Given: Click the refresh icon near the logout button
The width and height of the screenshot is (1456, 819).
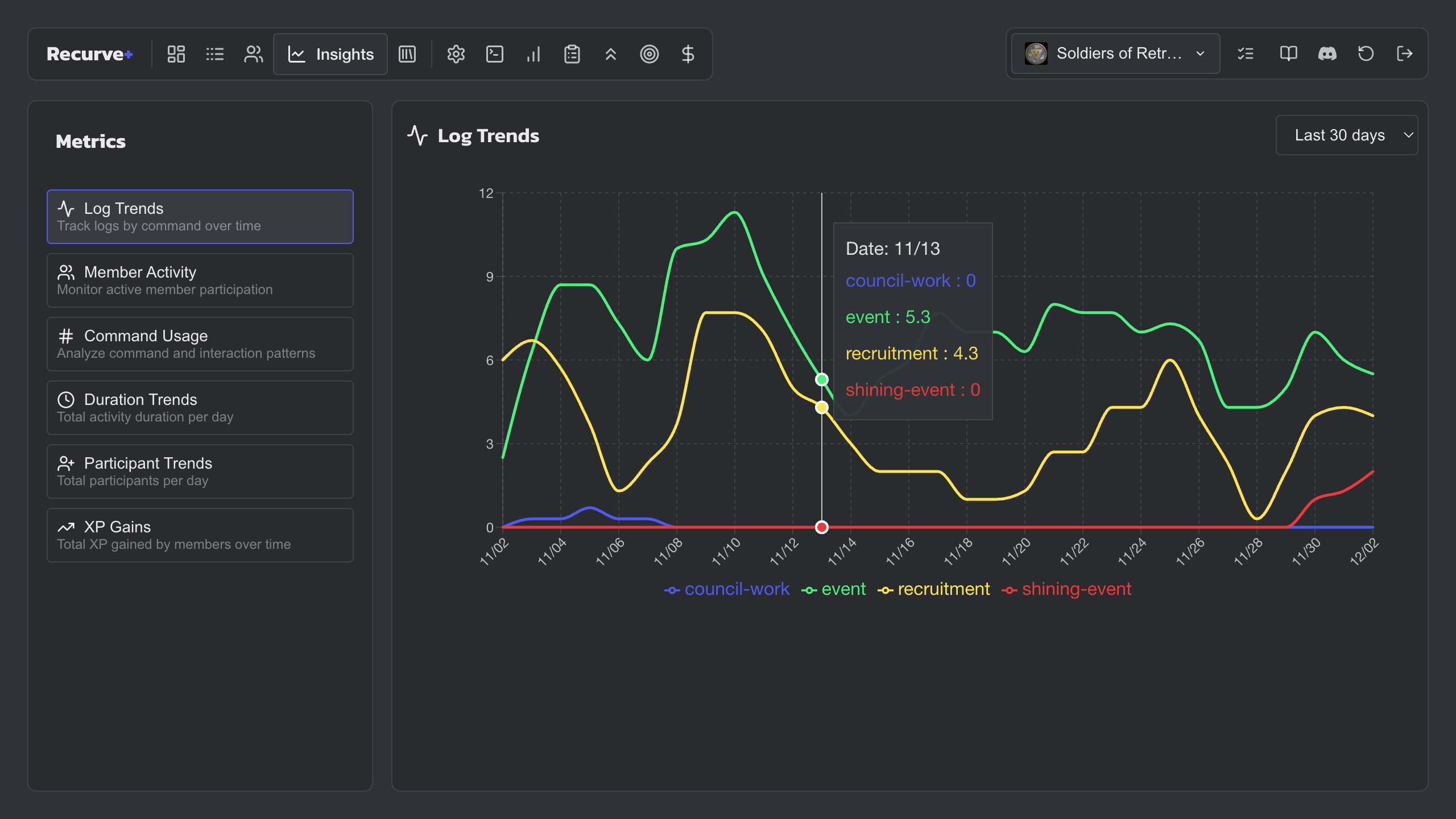Looking at the screenshot, I should (x=1366, y=53).
